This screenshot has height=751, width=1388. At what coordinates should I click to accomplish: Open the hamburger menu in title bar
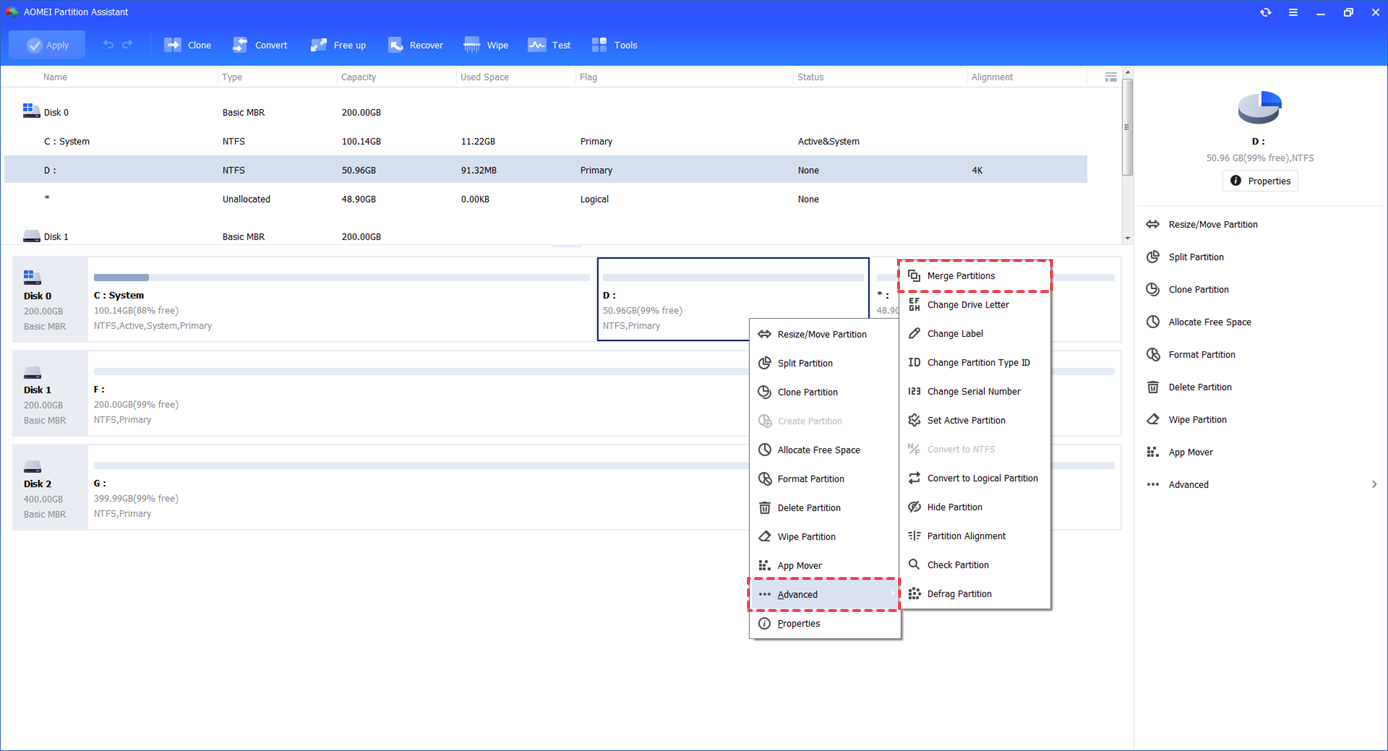coord(1293,12)
